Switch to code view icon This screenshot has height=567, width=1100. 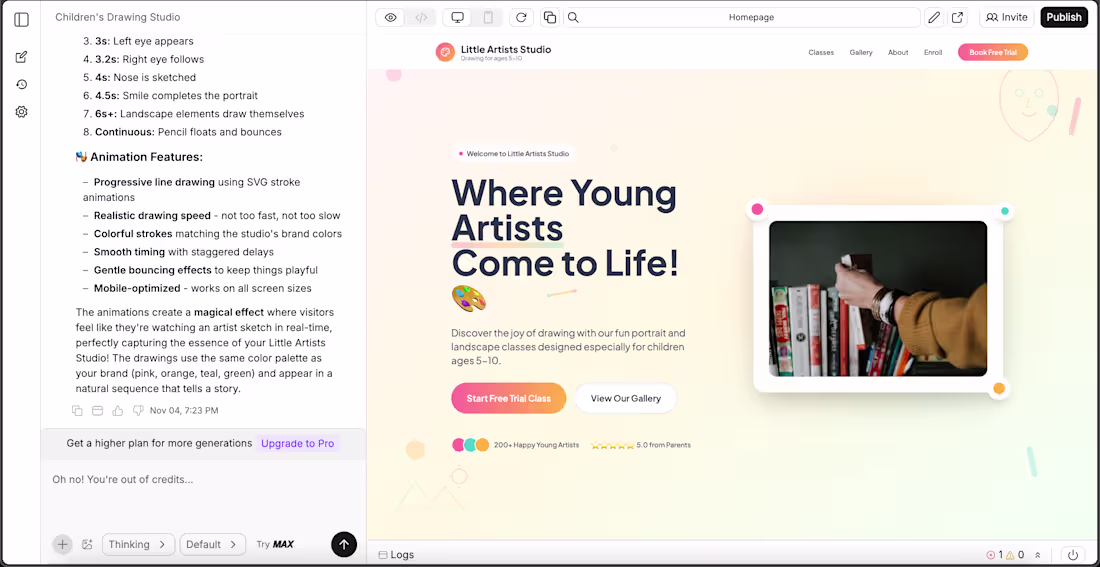point(421,18)
